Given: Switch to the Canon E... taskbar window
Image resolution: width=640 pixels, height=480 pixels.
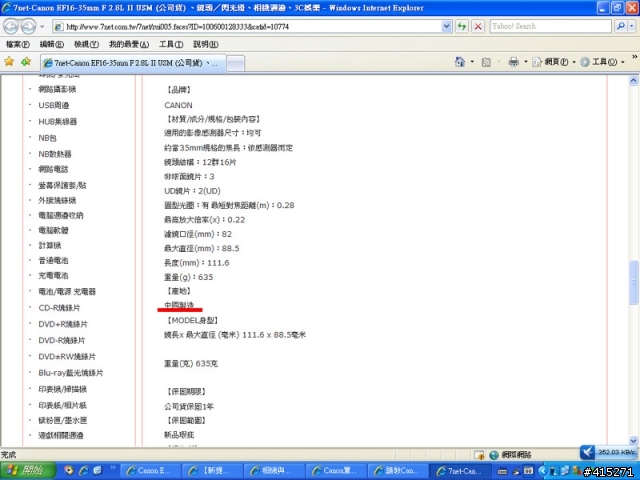Looking at the screenshot, I should [x=151, y=471].
